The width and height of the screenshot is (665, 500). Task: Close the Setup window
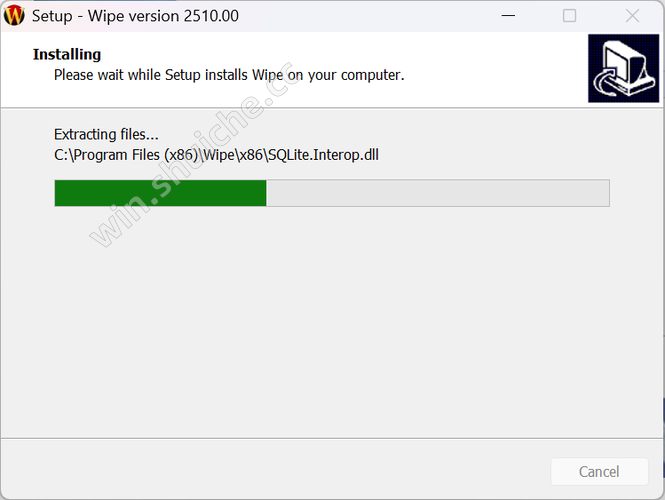(632, 16)
